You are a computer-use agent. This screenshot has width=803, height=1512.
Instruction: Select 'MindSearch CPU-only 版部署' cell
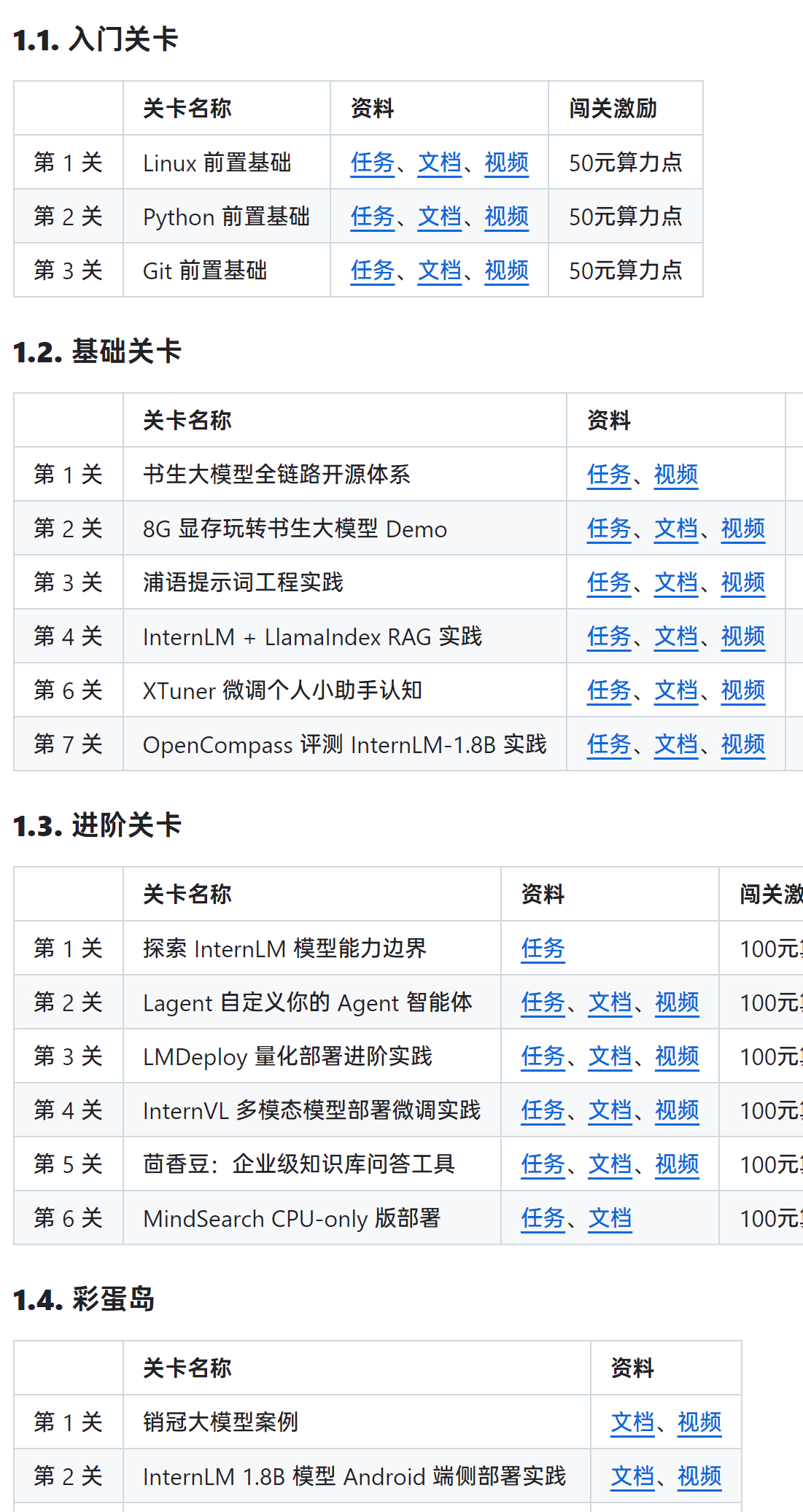(x=312, y=1217)
